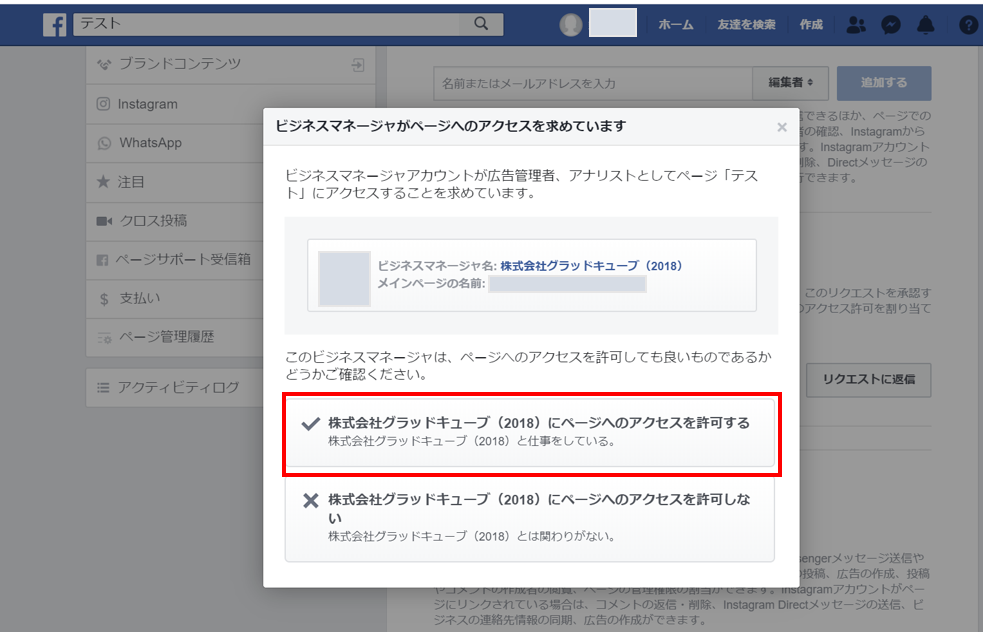Click the exit arrow icon beside ブランドコンテンツ
The image size is (983, 637).
[x=357, y=65]
